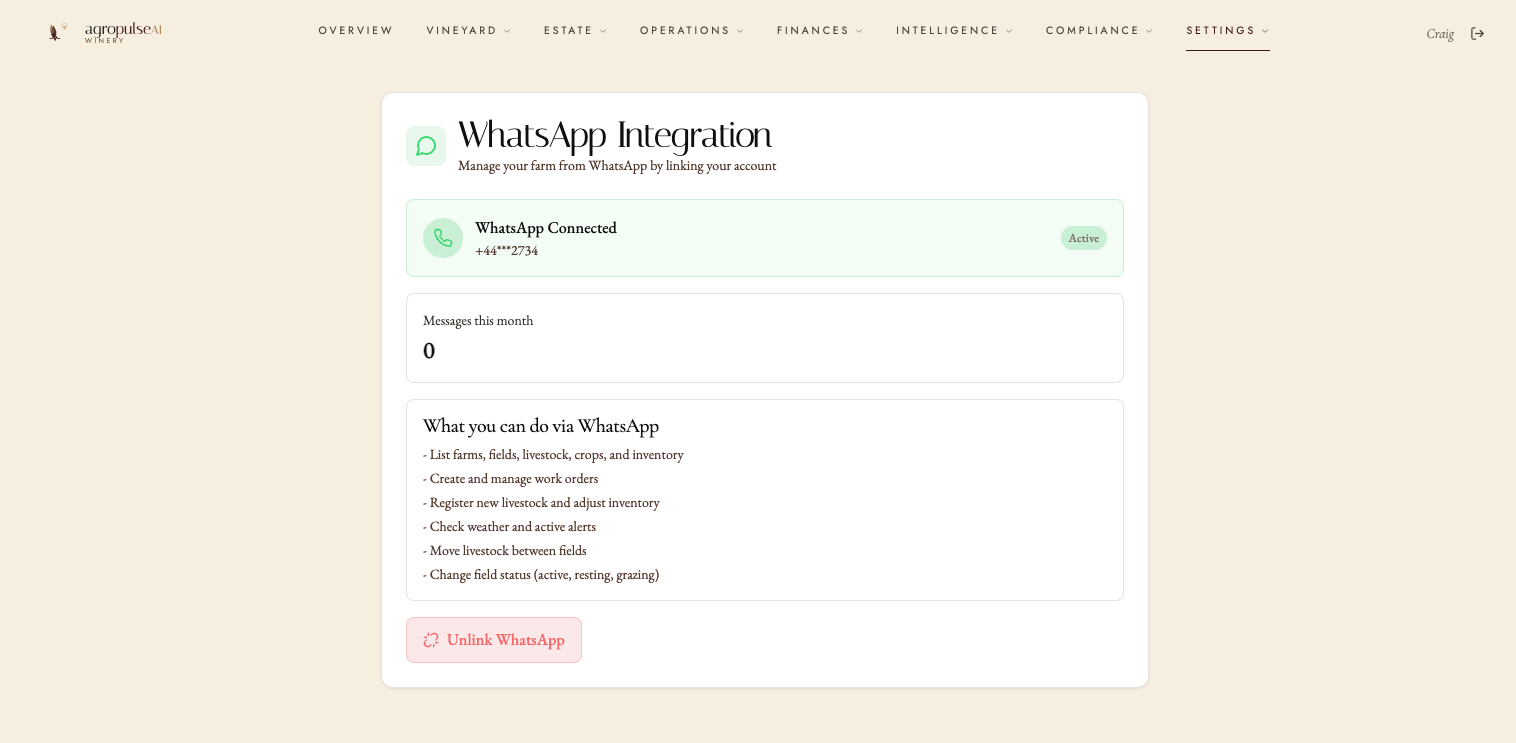Click the WhatsApp Connected label
This screenshot has height=743, width=1516.
tap(546, 228)
